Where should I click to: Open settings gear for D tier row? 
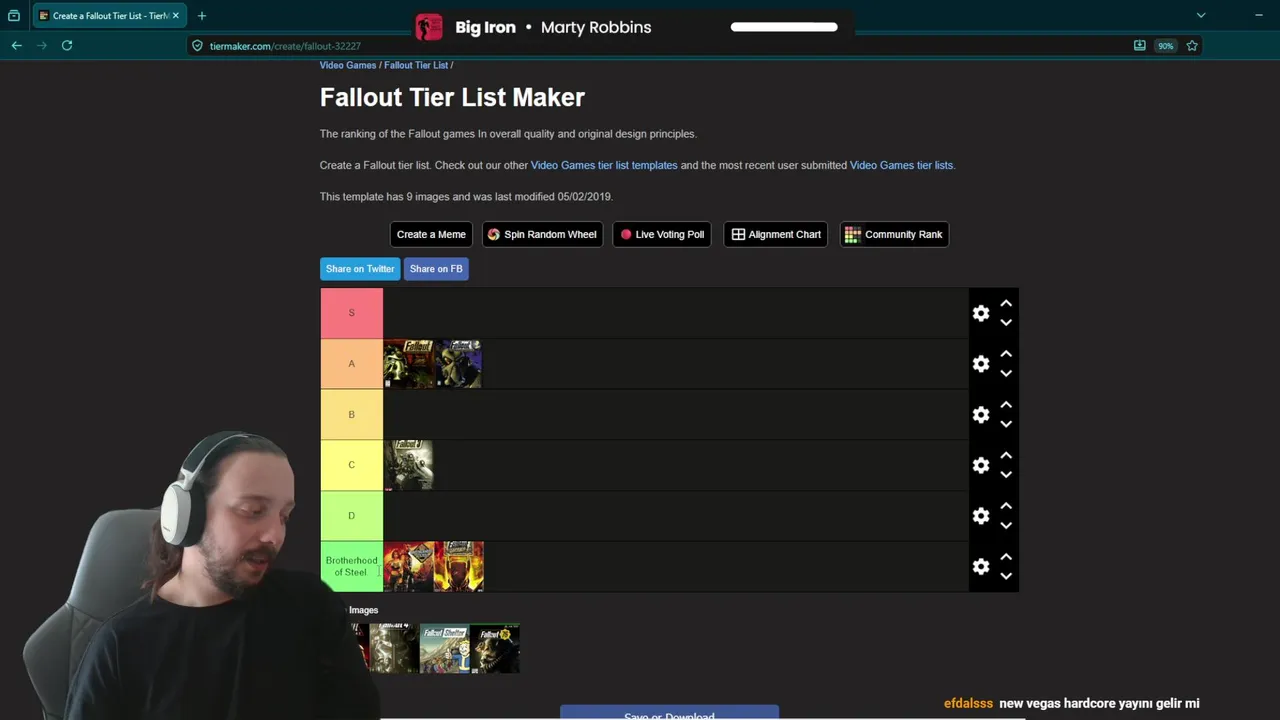[981, 516]
